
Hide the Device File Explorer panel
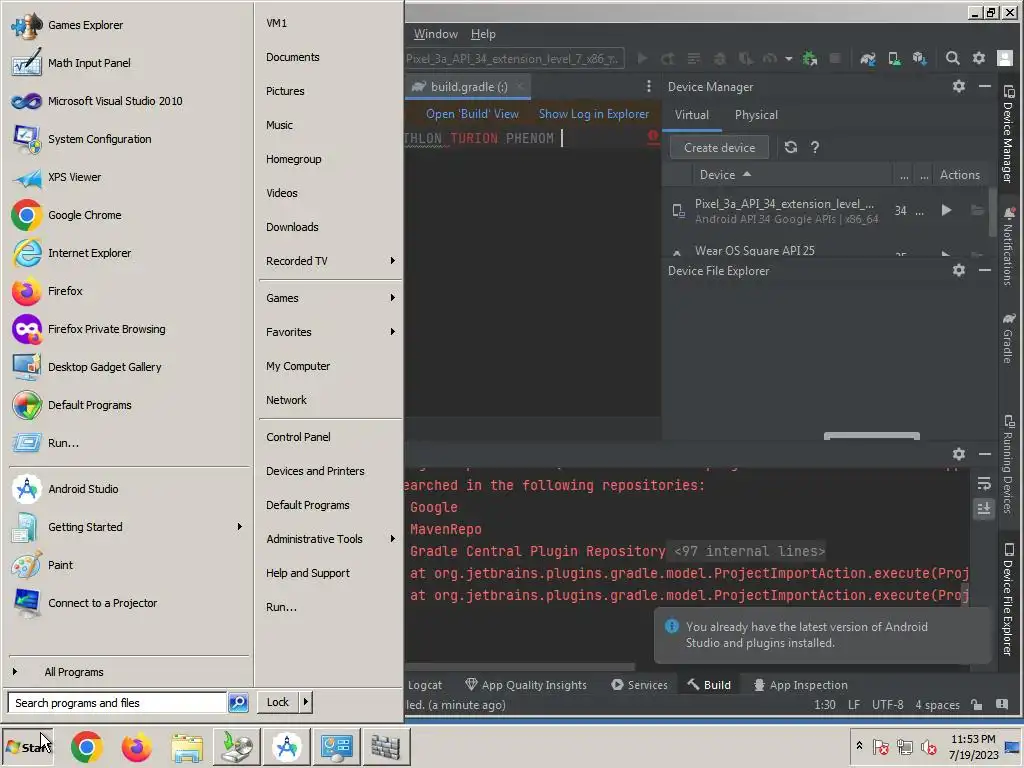click(985, 270)
